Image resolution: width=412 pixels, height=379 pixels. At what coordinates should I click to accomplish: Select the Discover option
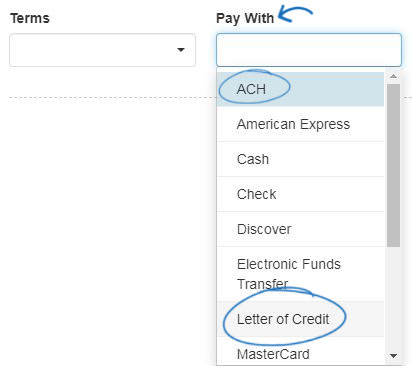click(x=300, y=229)
